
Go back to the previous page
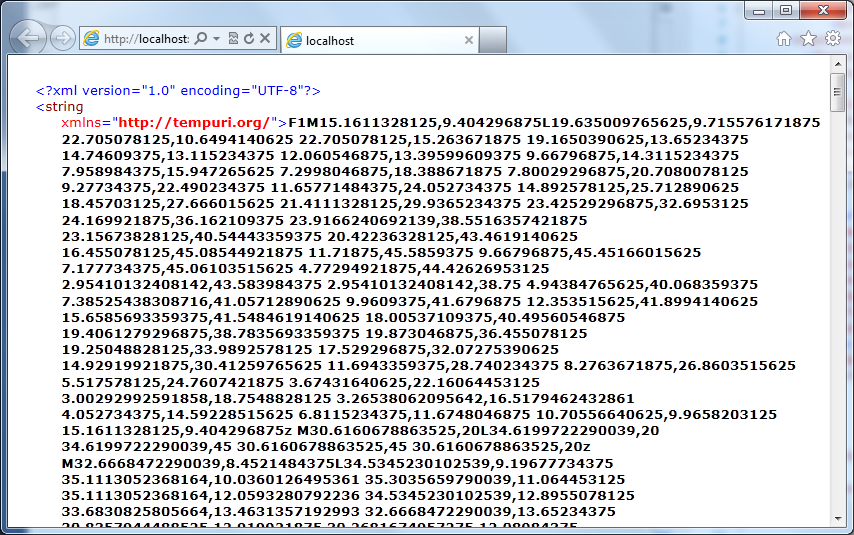pyautogui.click(x=28, y=38)
